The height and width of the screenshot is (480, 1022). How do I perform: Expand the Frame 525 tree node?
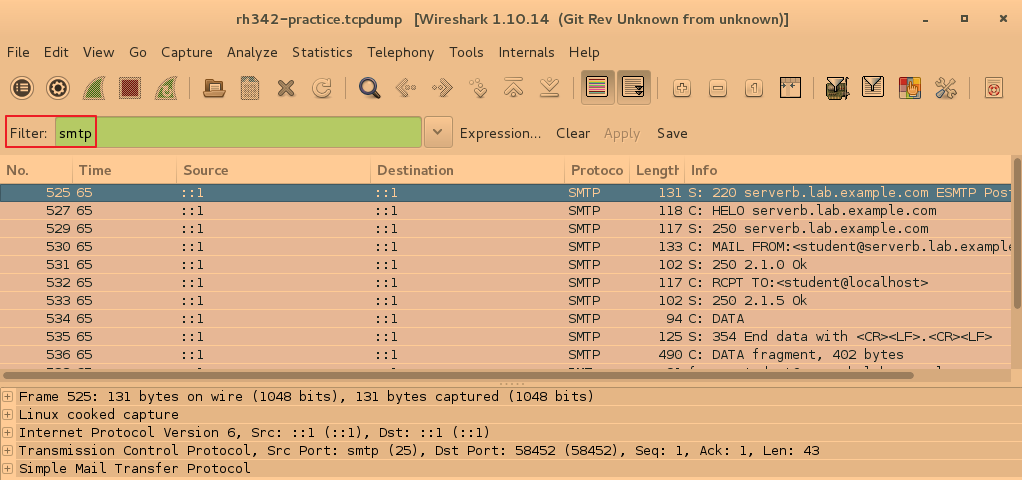pos(9,397)
